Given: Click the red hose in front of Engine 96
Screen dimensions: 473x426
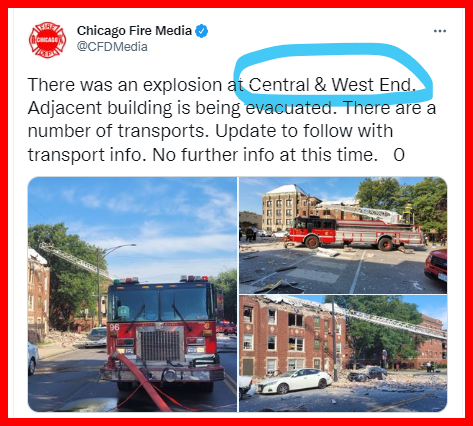Looking at the screenshot, I should click(142, 381).
